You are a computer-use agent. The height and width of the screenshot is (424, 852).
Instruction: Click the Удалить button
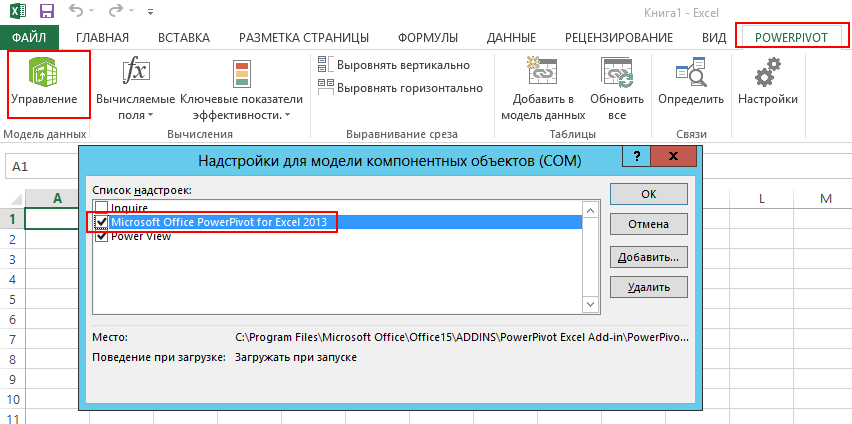(649, 287)
